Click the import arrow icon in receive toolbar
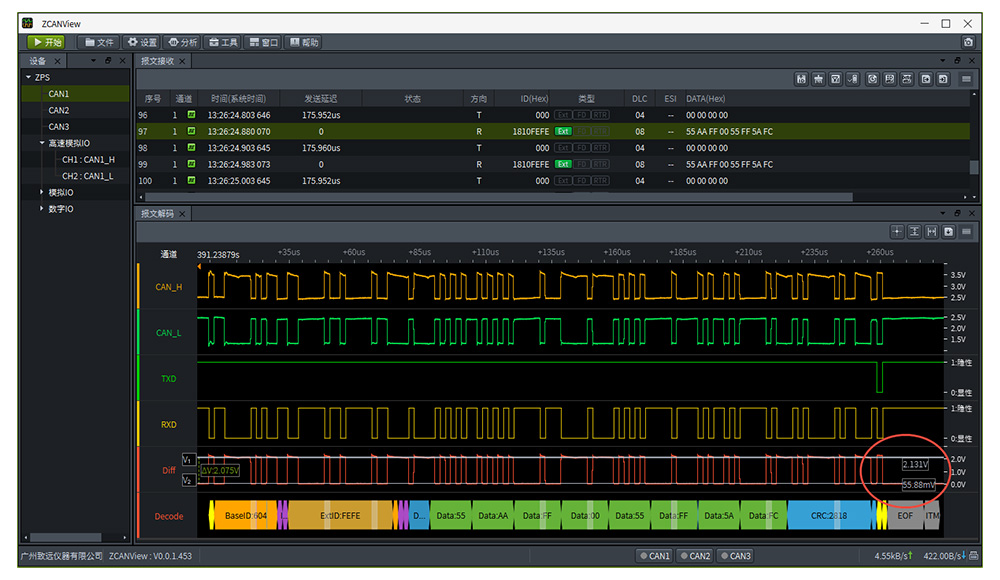 coord(943,79)
